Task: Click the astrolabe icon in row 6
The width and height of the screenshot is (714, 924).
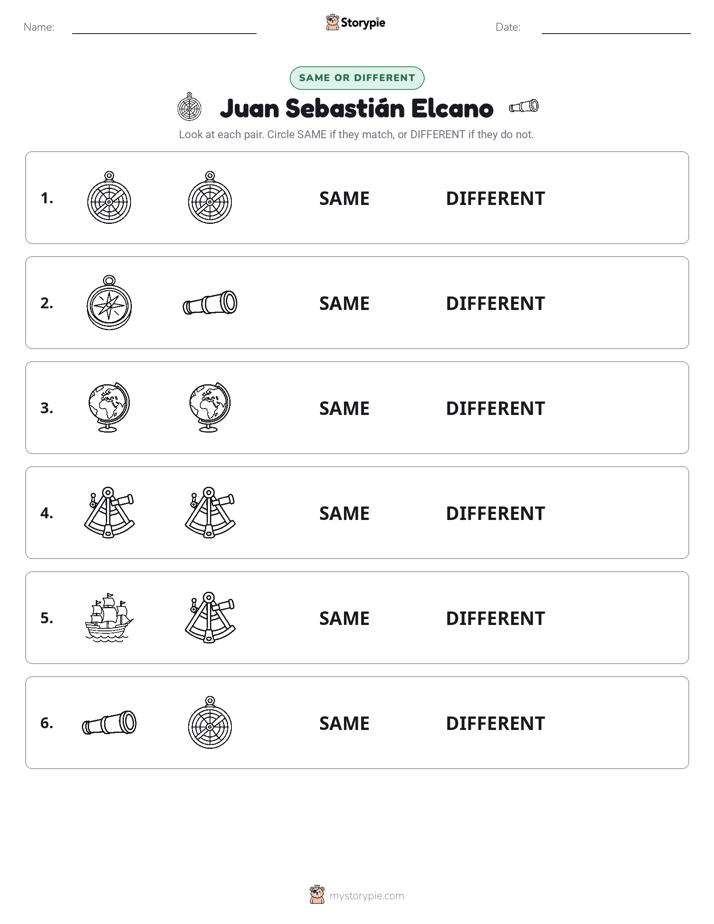Action: tap(210, 722)
